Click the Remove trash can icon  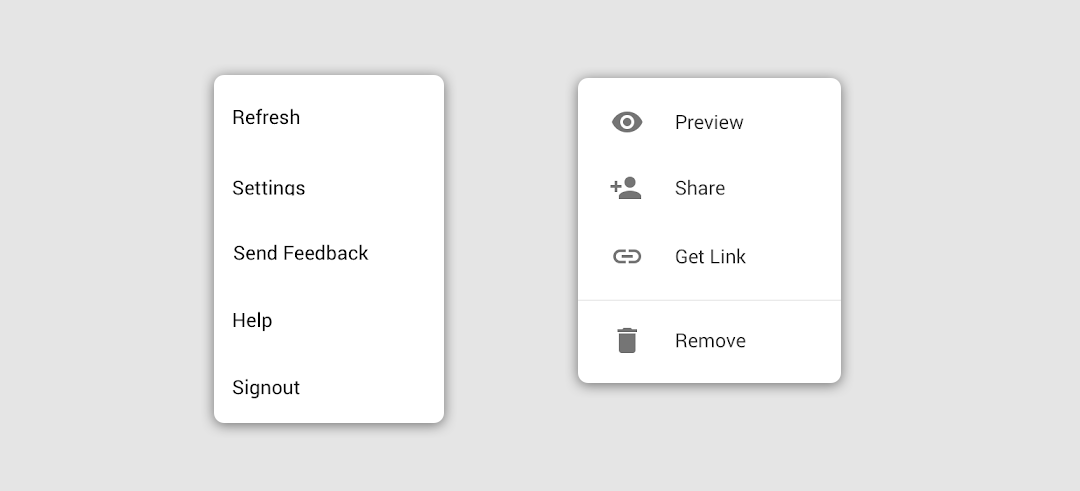tap(627, 340)
